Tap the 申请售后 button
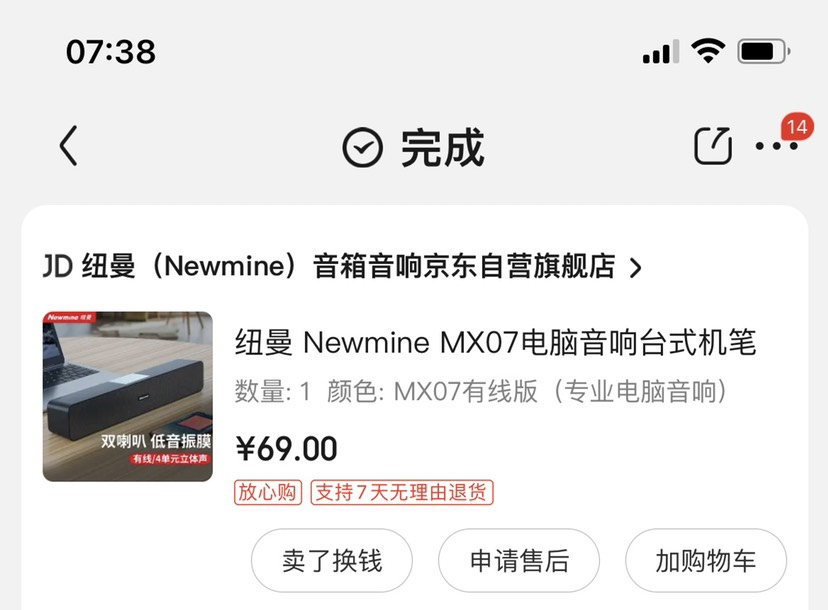This screenshot has height=610, width=828. point(519,560)
